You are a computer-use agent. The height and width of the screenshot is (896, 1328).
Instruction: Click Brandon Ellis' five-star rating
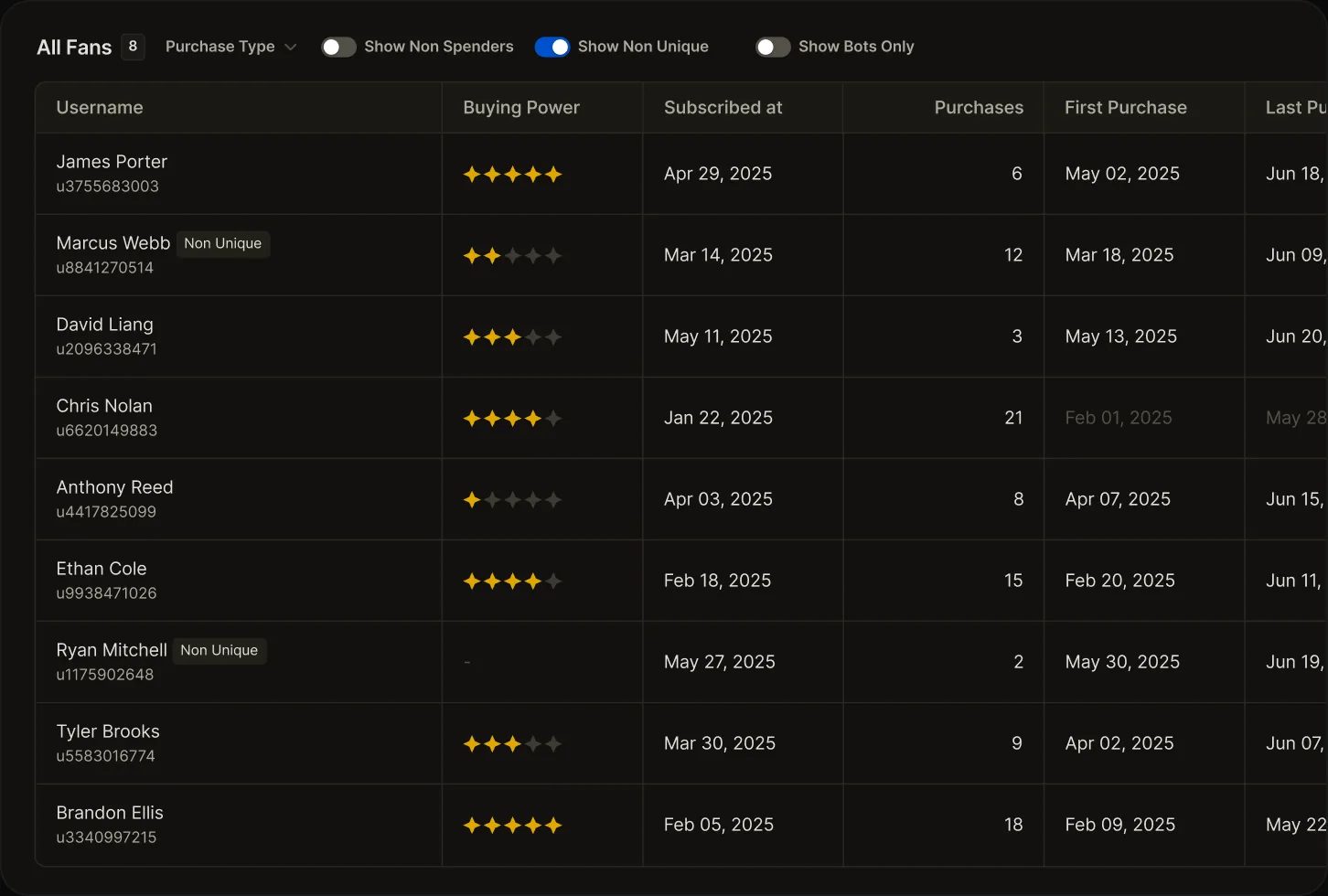click(512, 825)
